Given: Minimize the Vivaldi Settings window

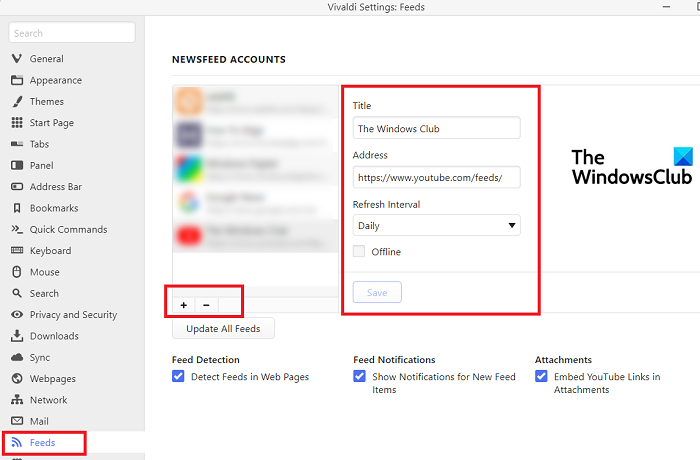Looking at the screenshot, I should click(x=667, y=7).
